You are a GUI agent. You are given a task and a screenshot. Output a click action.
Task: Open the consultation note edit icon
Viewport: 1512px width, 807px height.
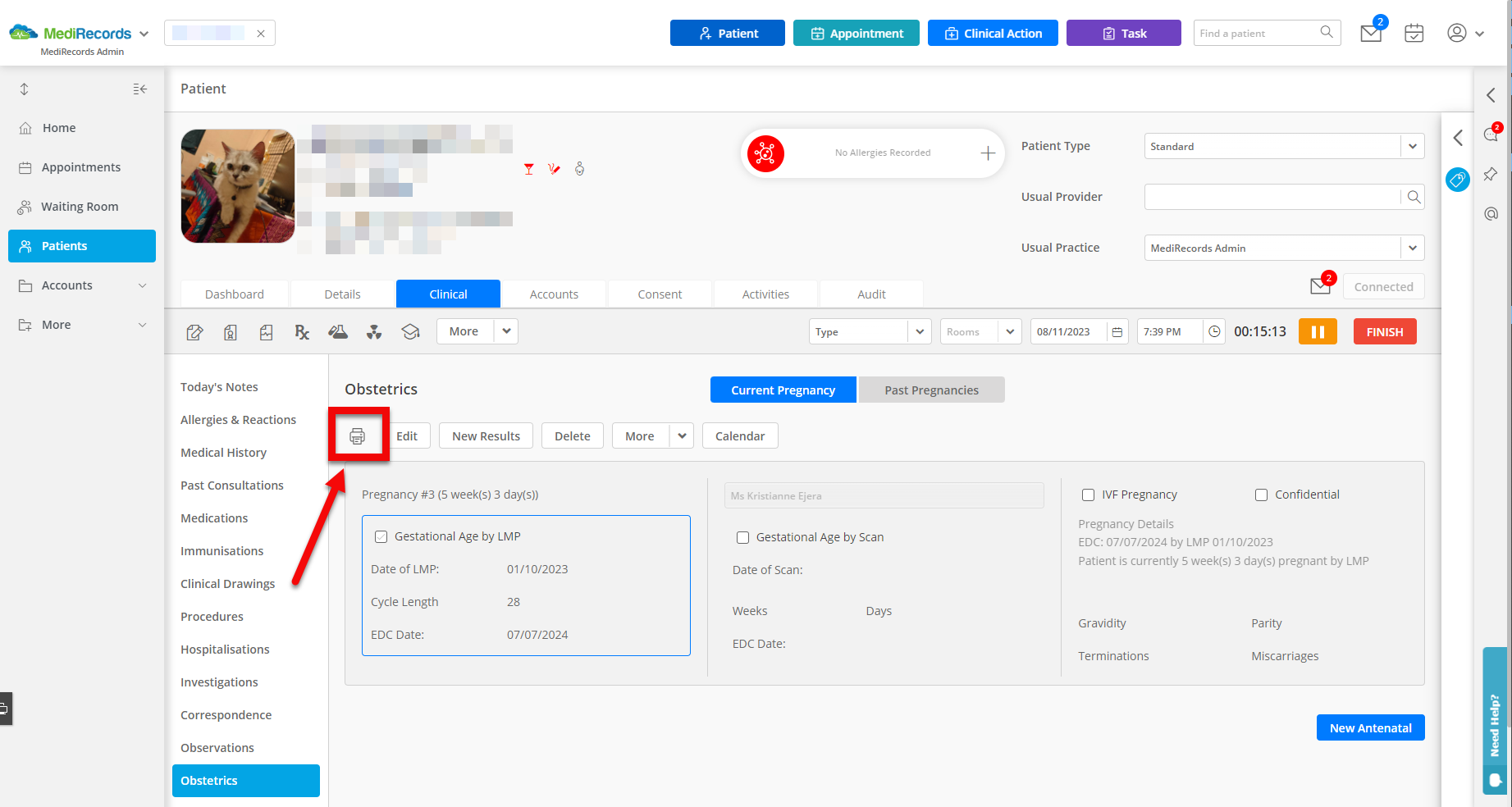[x=194, y=331]
